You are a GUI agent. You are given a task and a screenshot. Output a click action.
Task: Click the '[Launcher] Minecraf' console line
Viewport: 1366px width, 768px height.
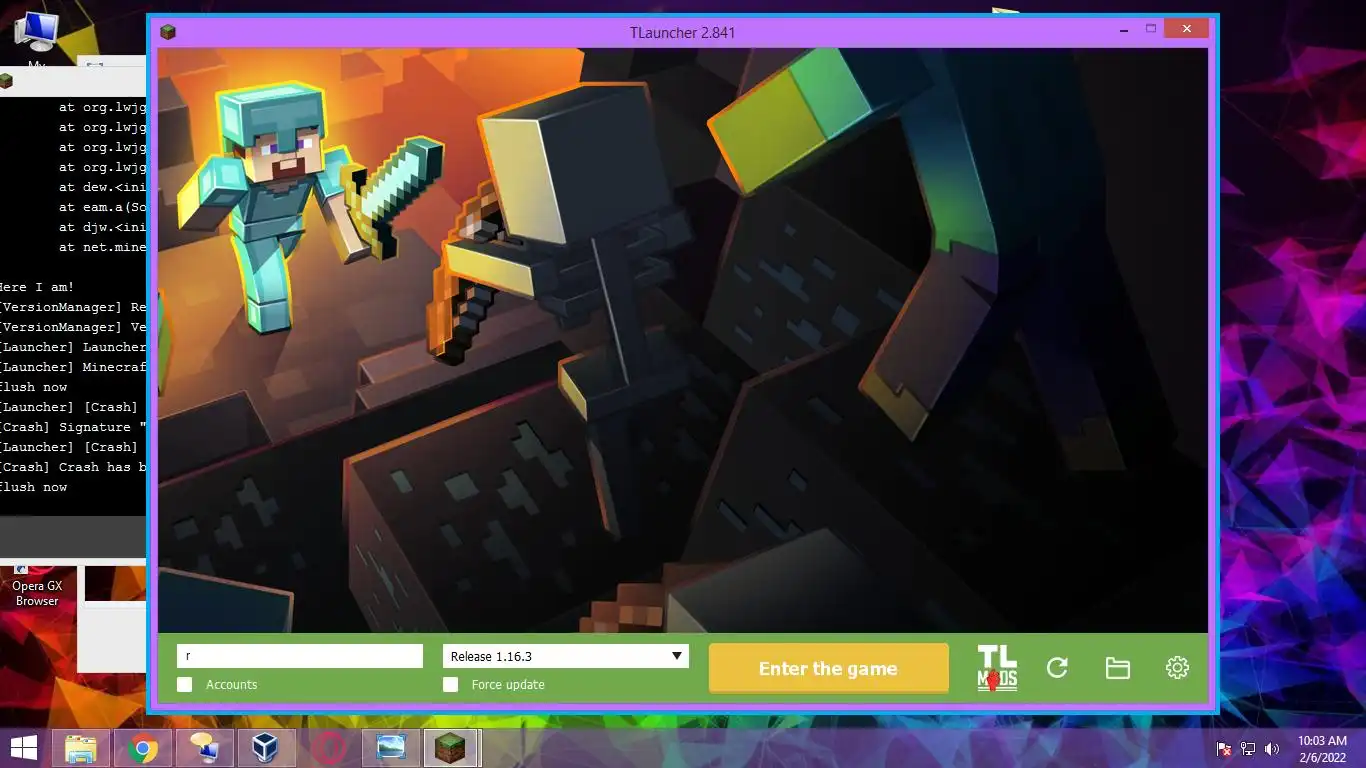73,367
